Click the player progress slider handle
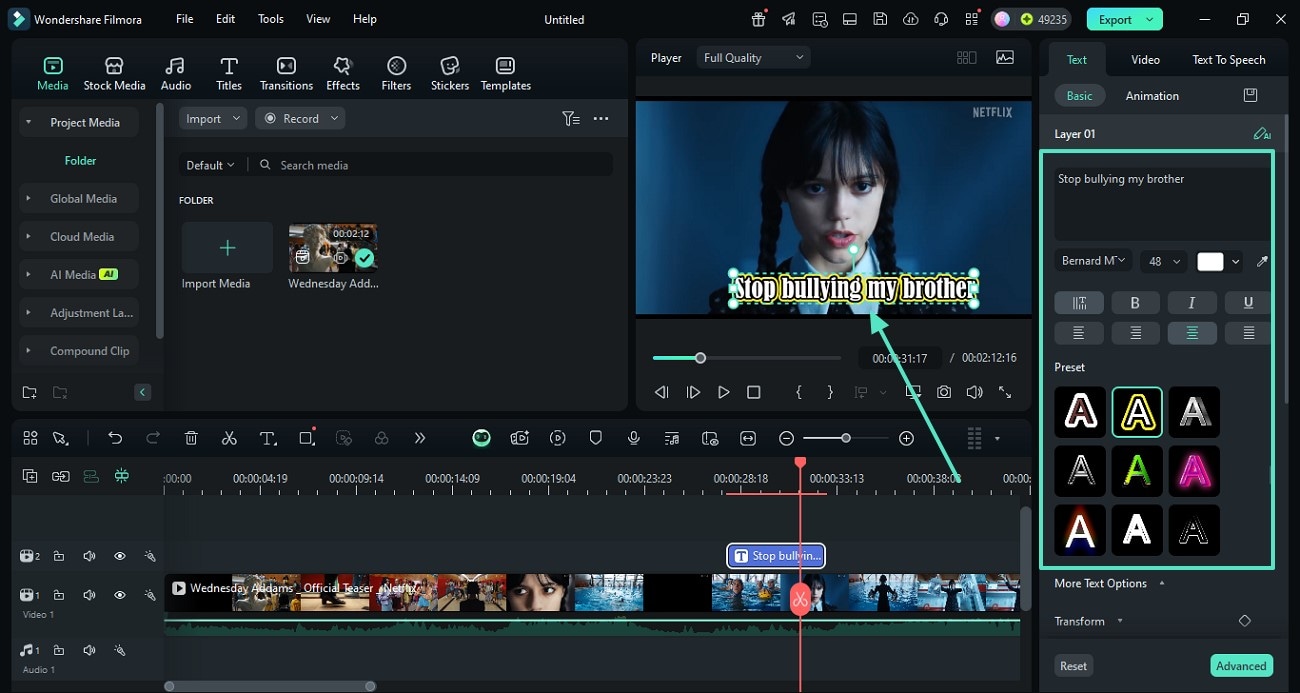The width and height of the screenshot is (1300, 693). click(700, 357)
